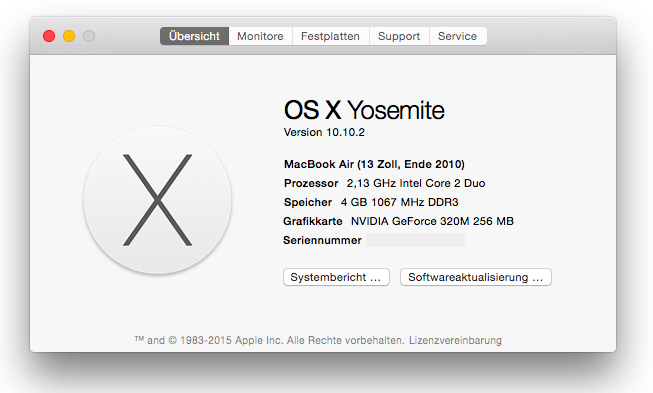653x393 pixels.
Task: Go to the Service tab
Action: [457, 36]
